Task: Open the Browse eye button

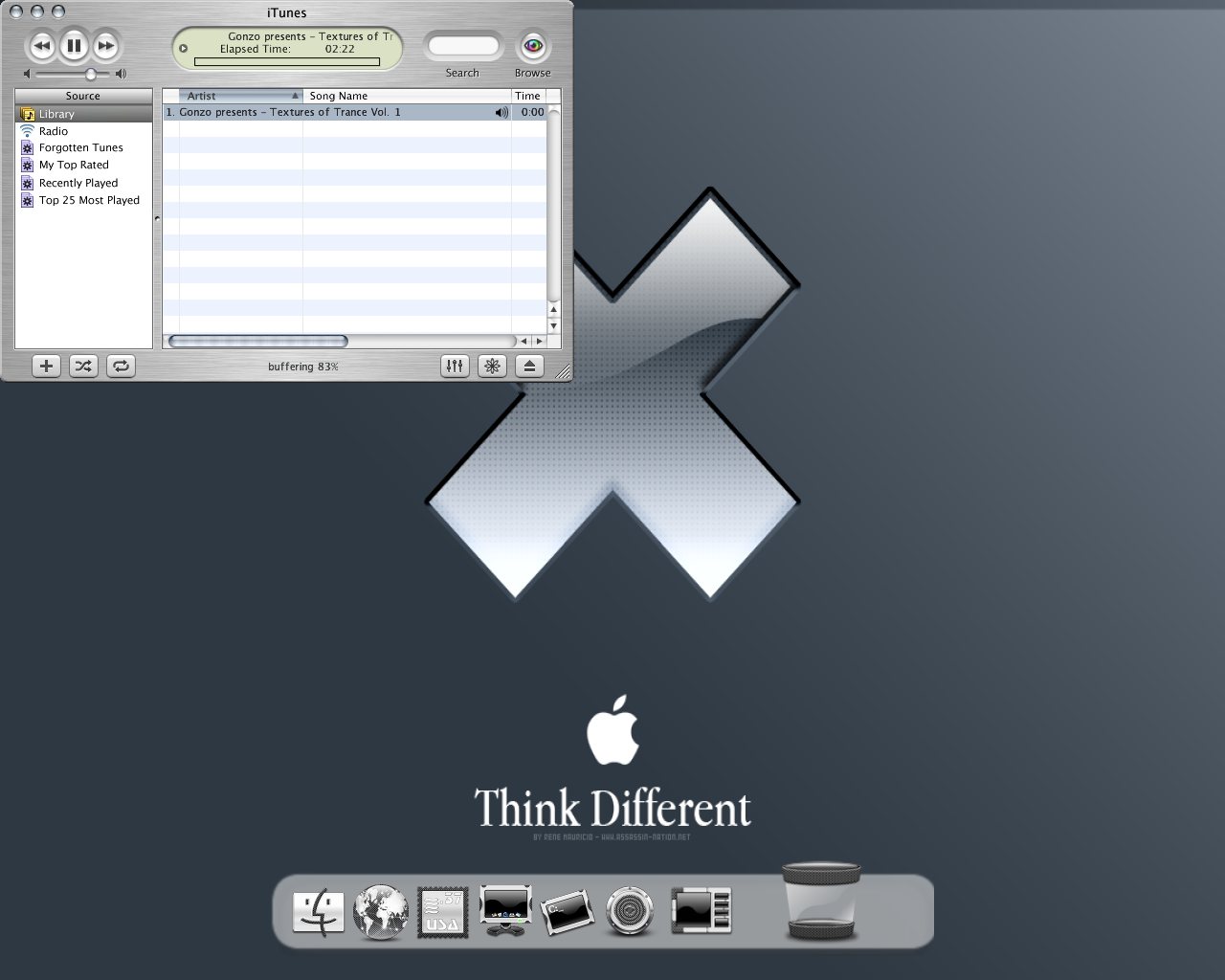Action: [532, 45]
